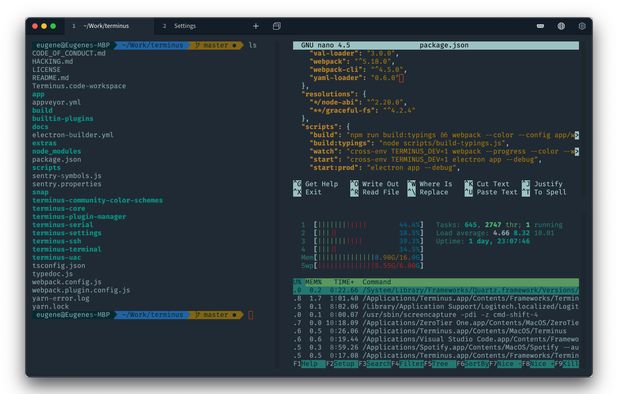Select htop row for Quartz.framework process
The width and height of the screenshot is (618, 394).
[436, 290]
